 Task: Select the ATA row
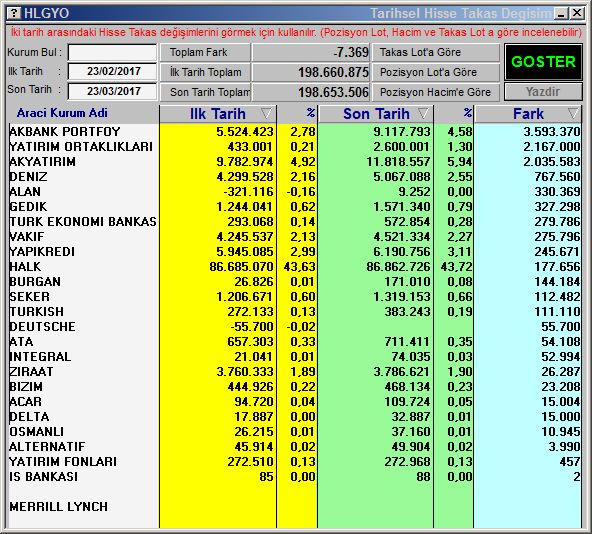295,341
